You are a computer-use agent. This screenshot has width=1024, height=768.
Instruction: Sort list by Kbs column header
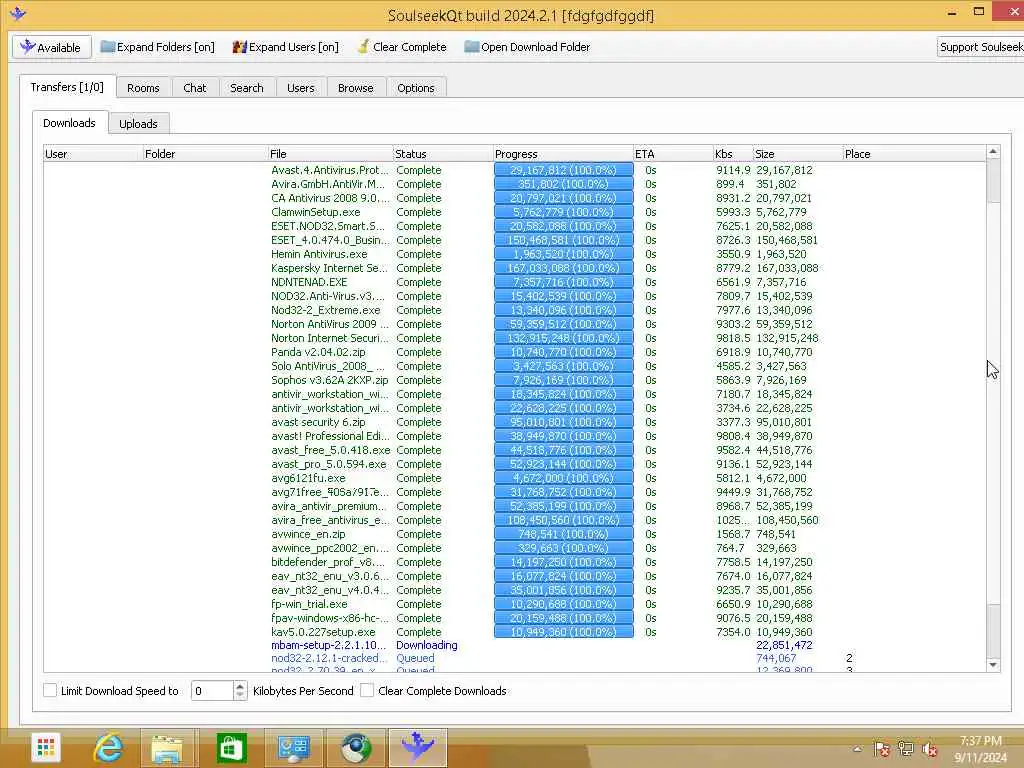[733, 153]
